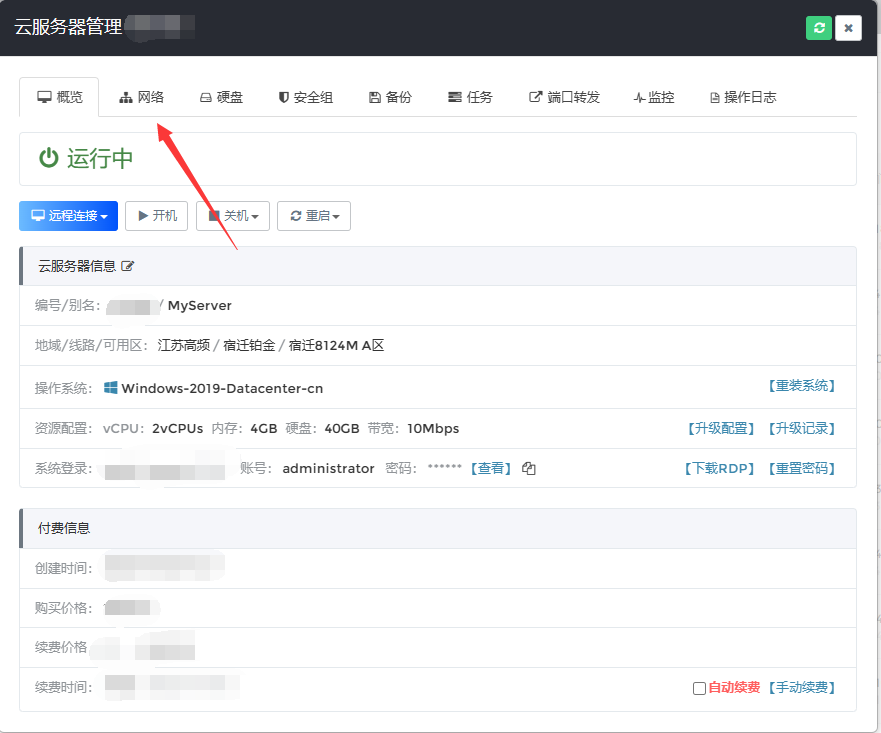The width and height of the screenshot is (881, 733).
Task: Open the 备份 tab
Action: 390,97
